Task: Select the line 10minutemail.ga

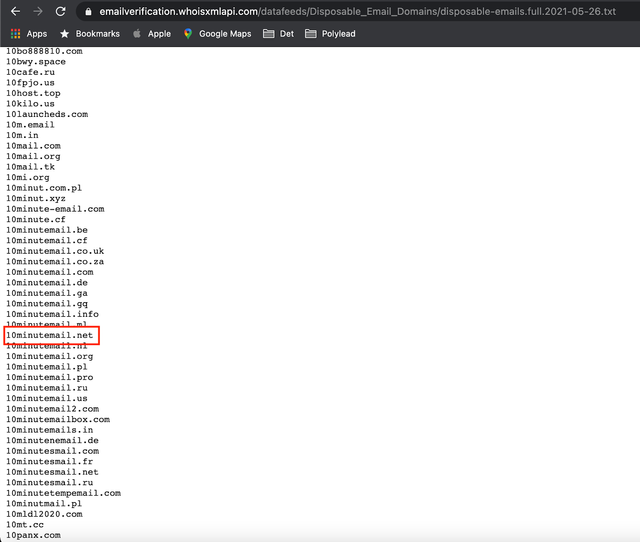Action: point(47,293)
